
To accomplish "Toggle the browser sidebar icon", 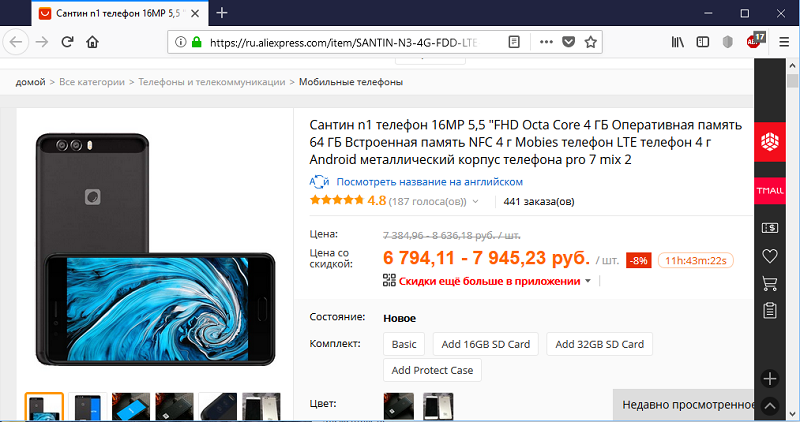I will [x=703, y=42].
